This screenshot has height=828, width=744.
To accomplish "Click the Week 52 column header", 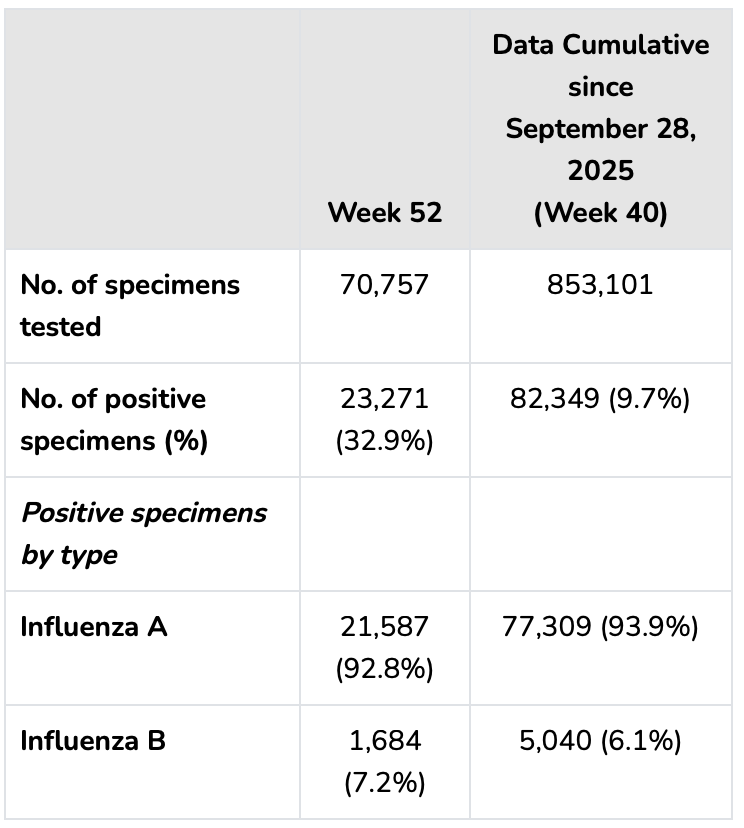I will 385,213.
